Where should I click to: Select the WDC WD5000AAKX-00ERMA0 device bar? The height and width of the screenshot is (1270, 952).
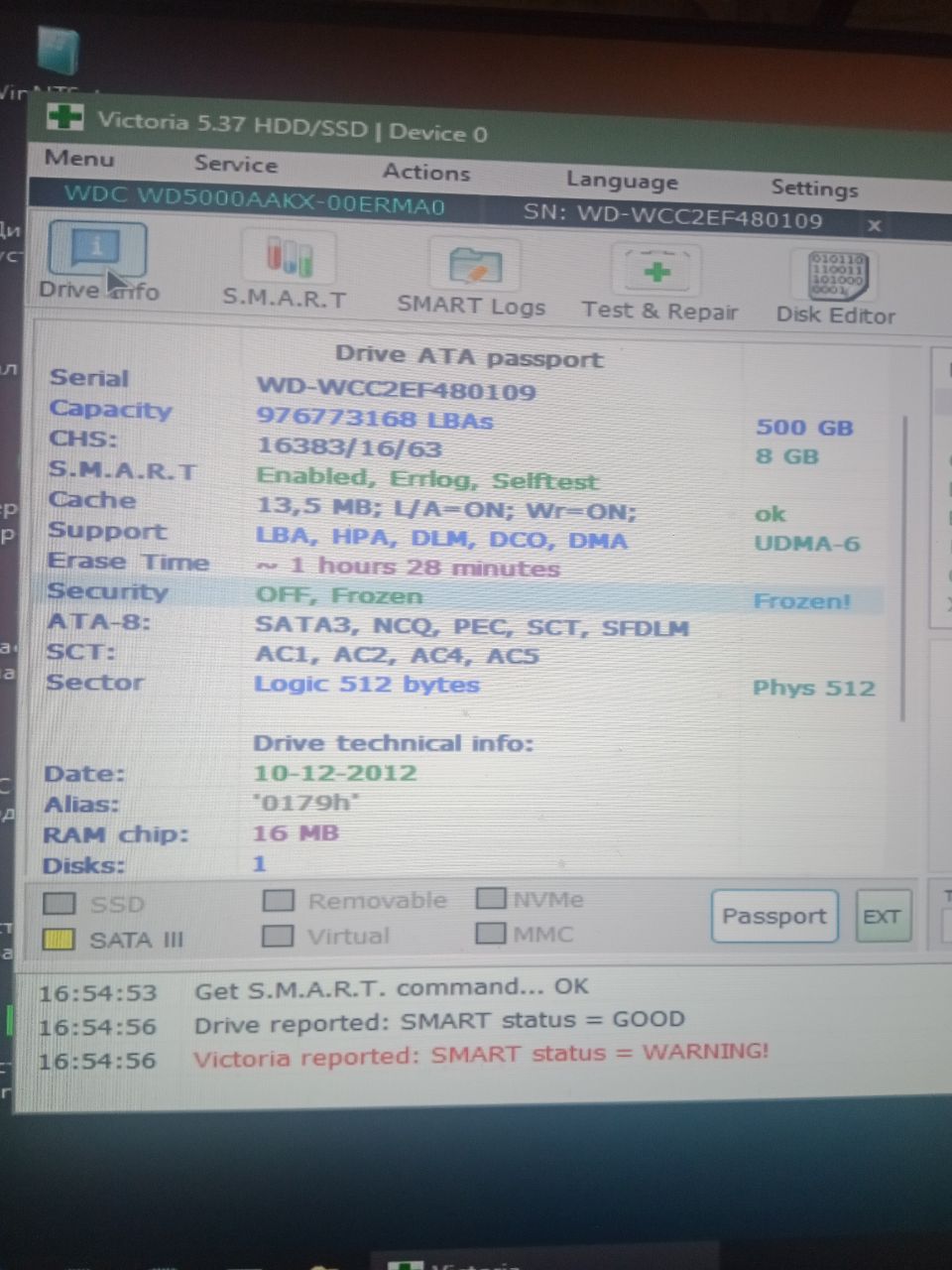(255, 199)
